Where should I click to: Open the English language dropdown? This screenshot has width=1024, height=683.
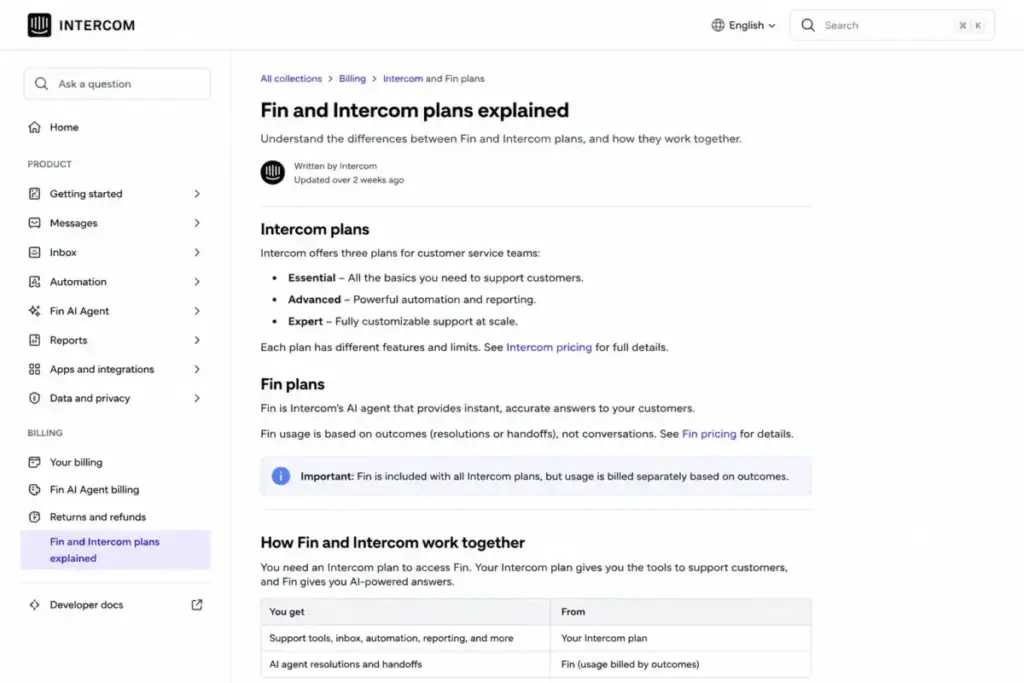tap(744, 25)
